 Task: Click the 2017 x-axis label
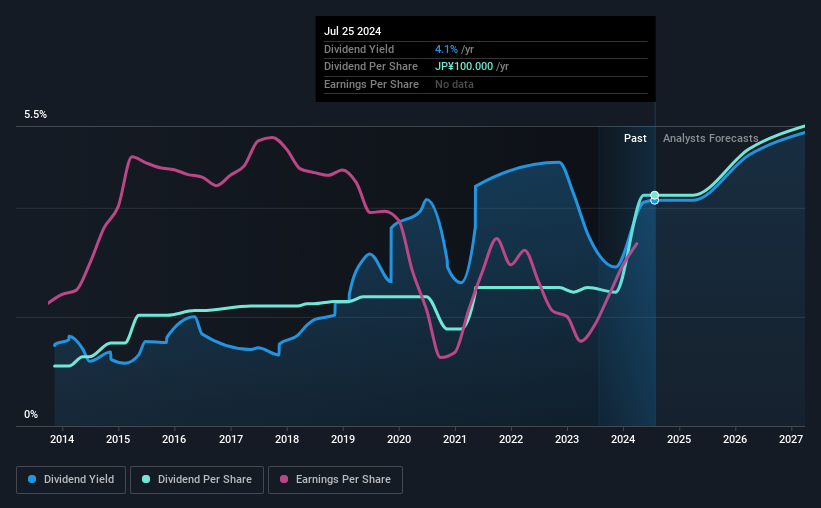click(230, 439)
